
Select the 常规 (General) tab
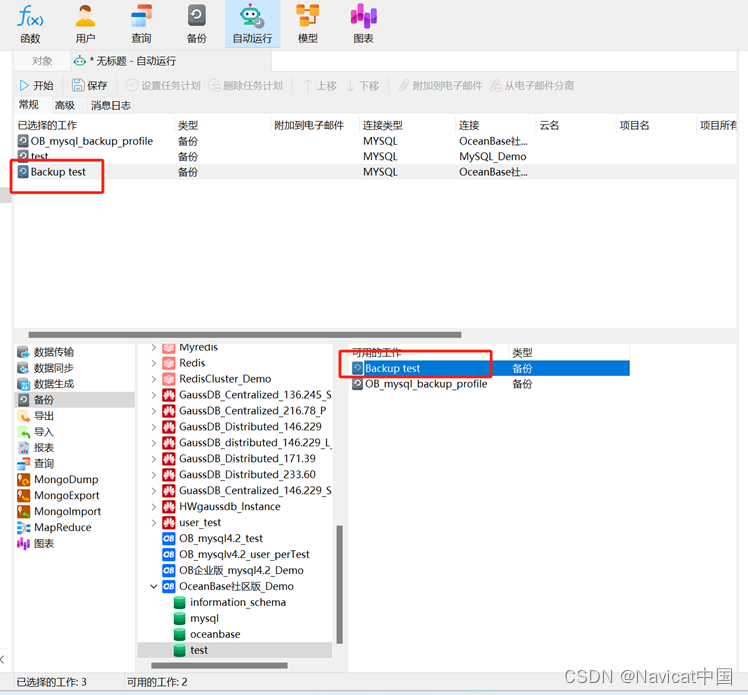pyautogui.click(x=29, y=104)
